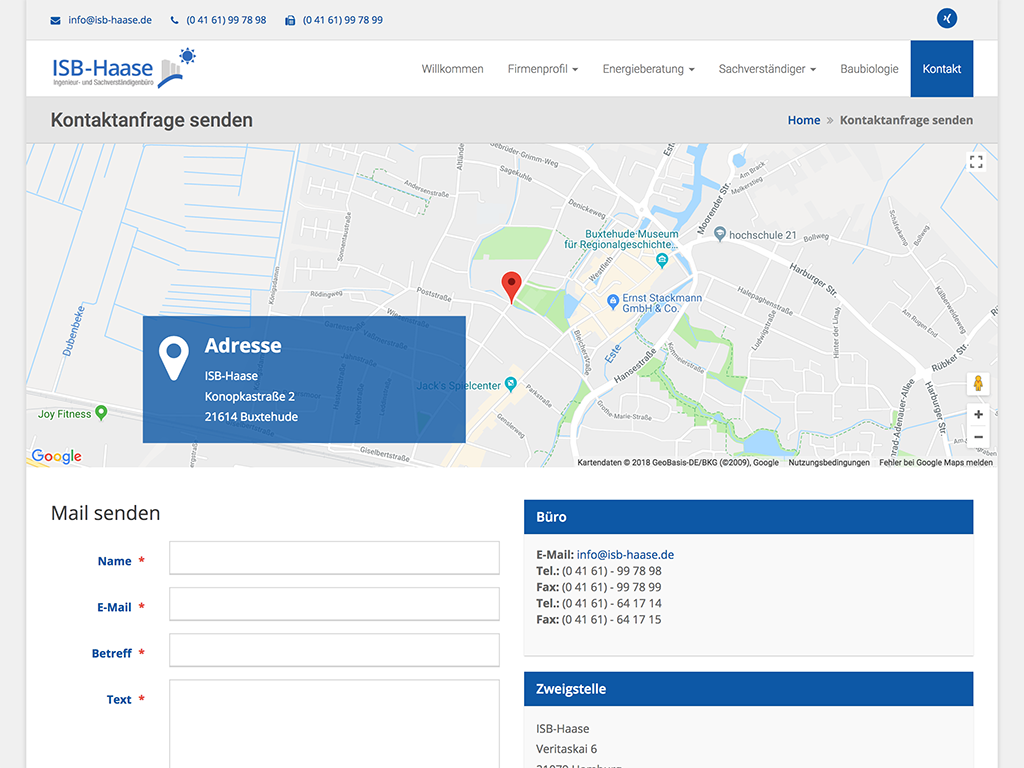Zoom in on the map
The height and width of the screenshot is (768, 1024).
point(978,415)
